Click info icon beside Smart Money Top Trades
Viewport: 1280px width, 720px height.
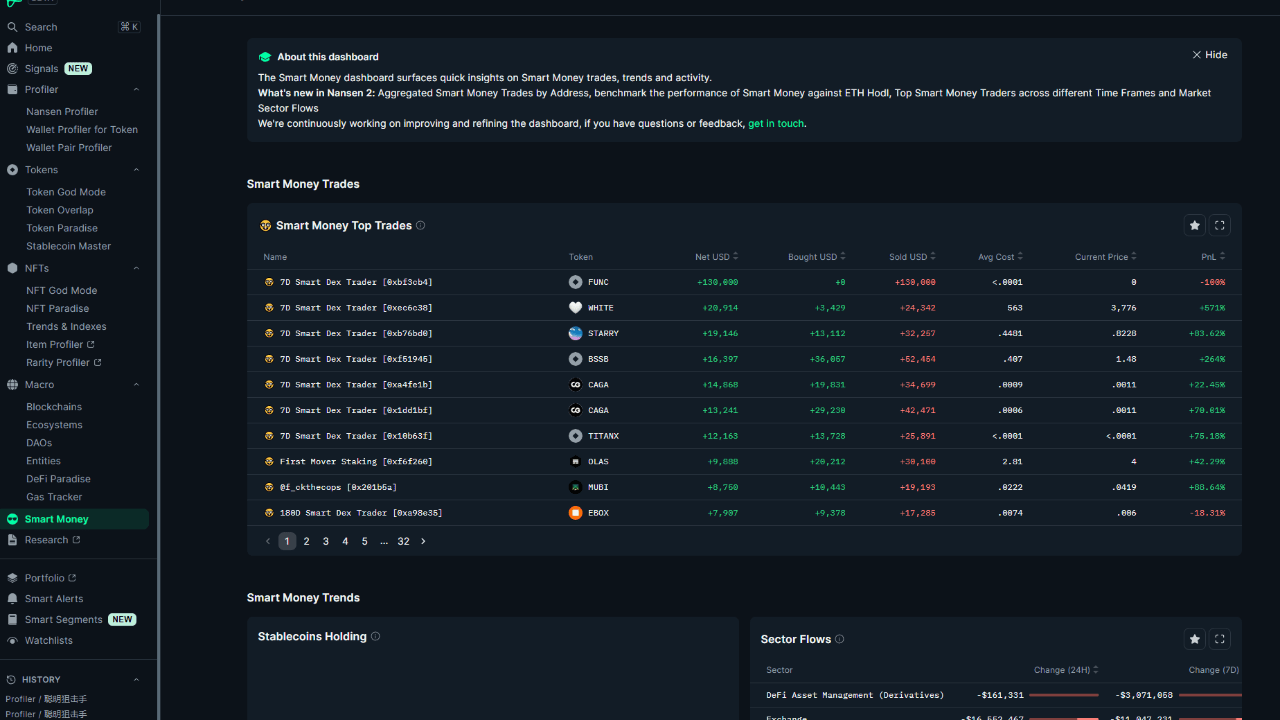(x=420, y=225)
